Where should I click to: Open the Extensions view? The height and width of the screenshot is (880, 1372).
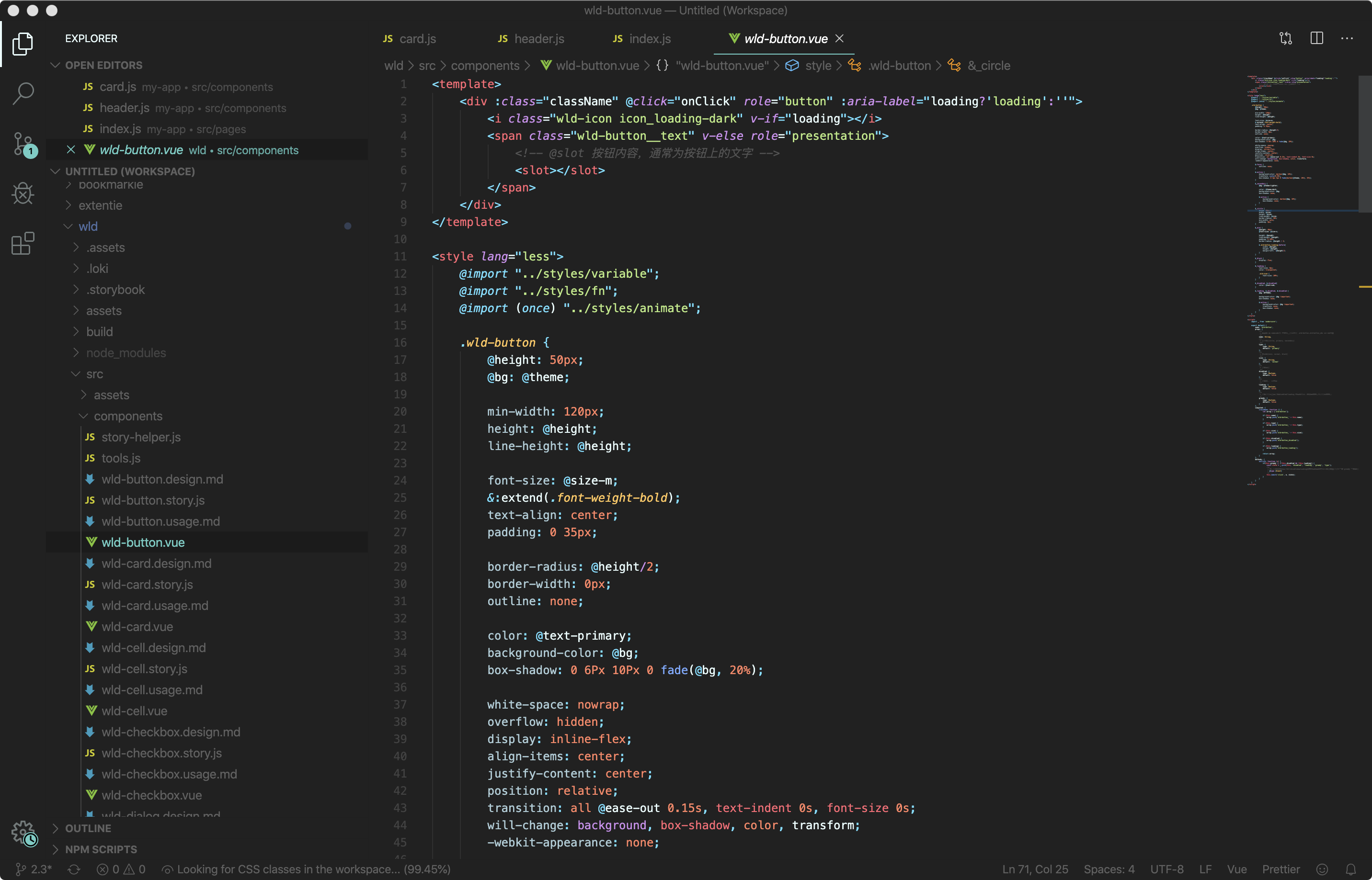[23, 243]
